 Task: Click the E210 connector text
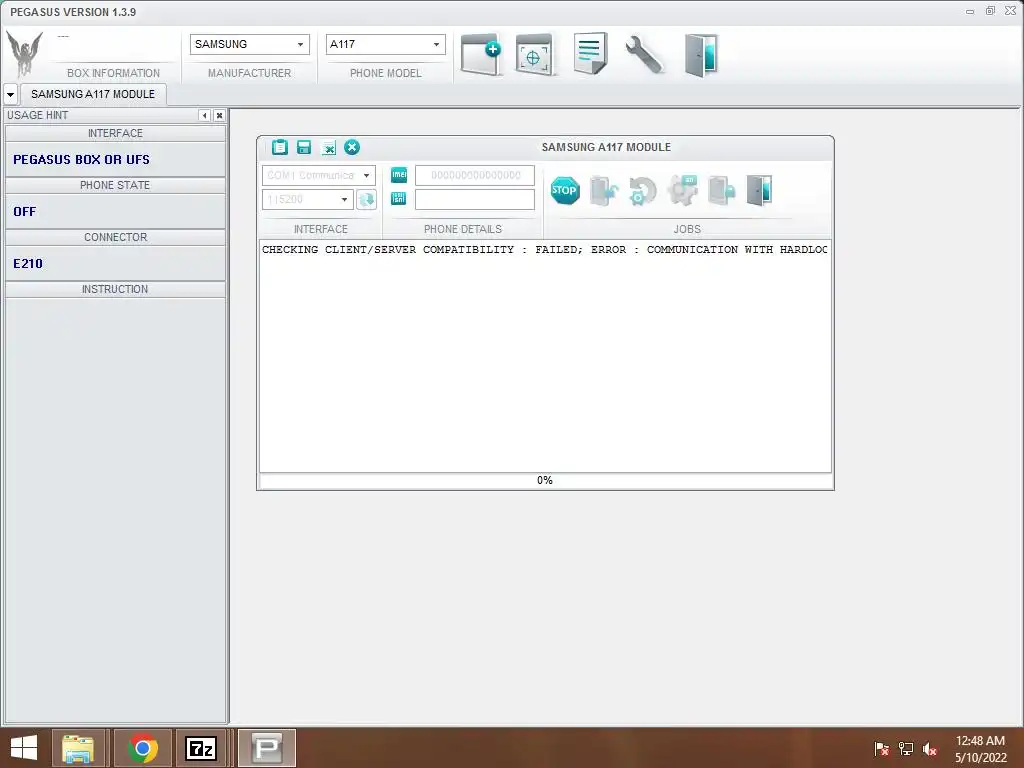tap(28, 264)
